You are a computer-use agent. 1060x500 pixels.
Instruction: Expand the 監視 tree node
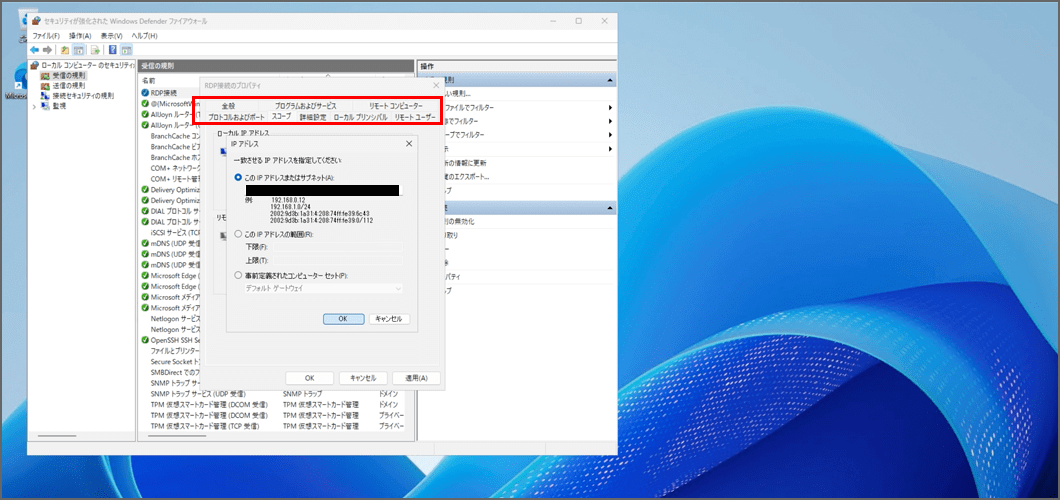click(x=35, y=106)
